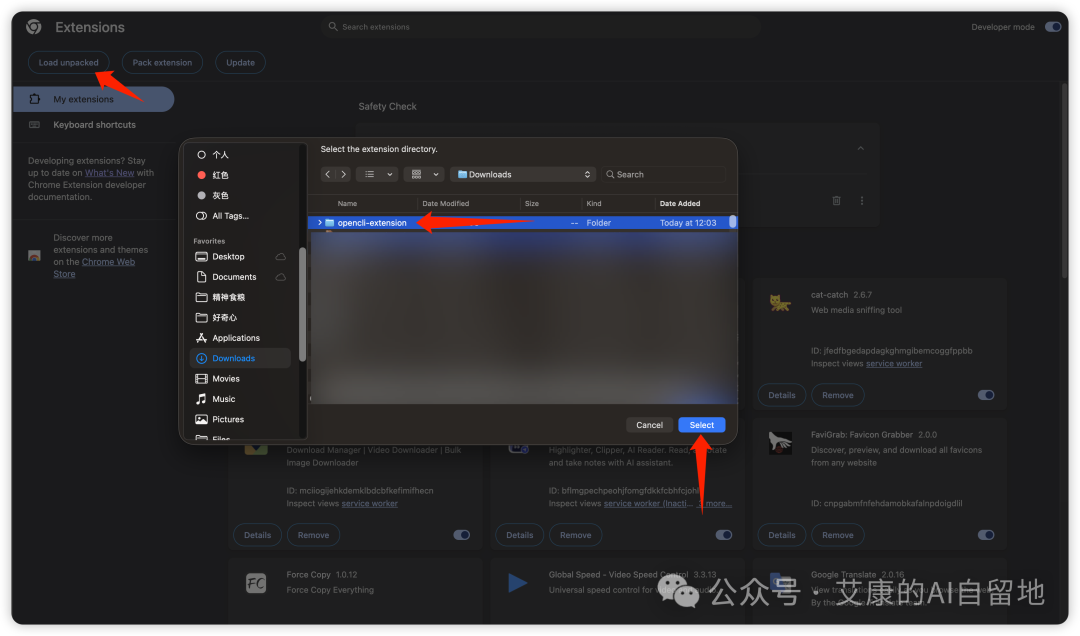The width and height of the screenshot is (1080, 636).
Task: Go back in file dialog
Action: pos(328,174)
